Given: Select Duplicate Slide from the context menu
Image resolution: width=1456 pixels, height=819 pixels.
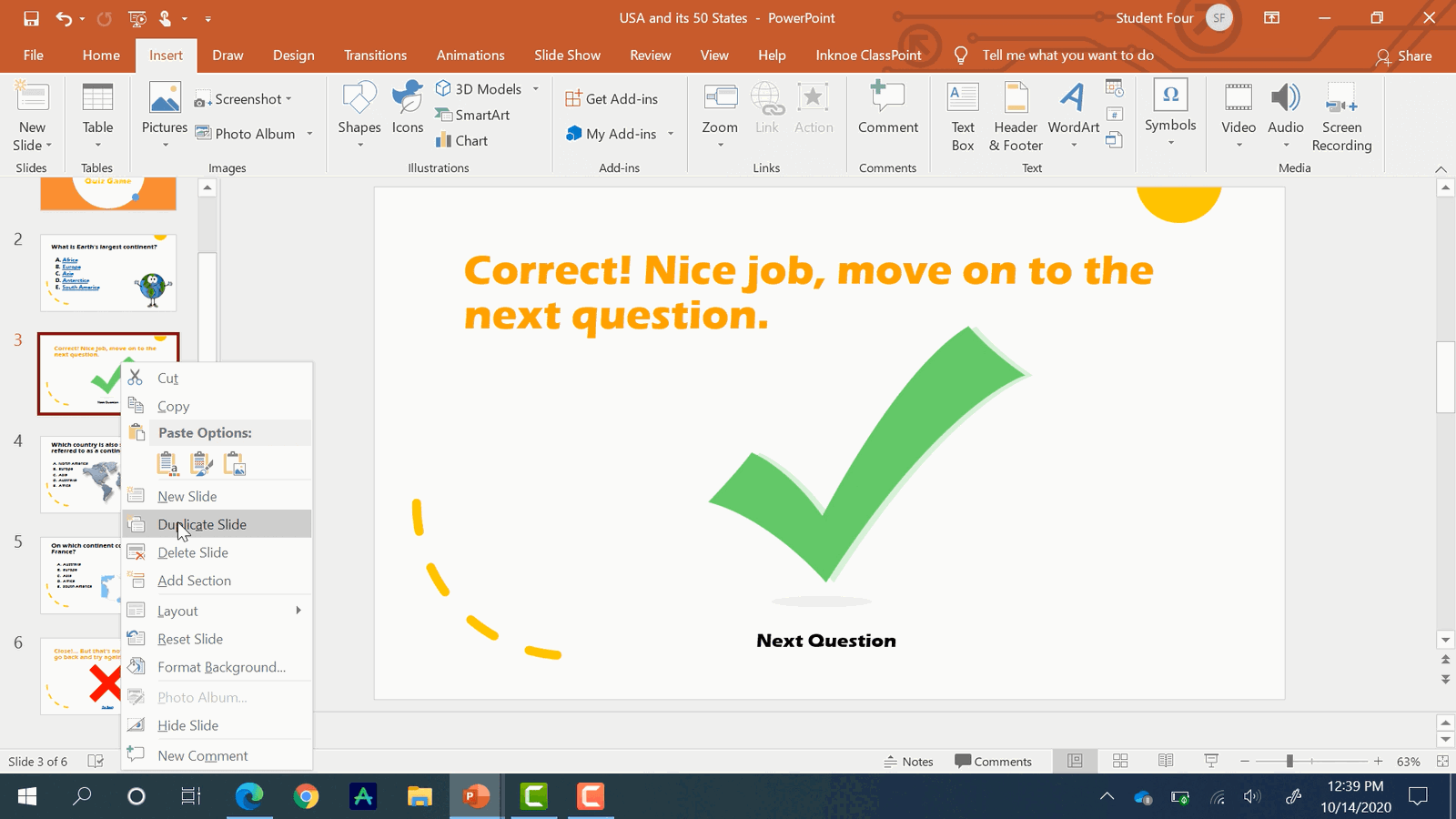Looking at the screenshot, I should point(217,524).
